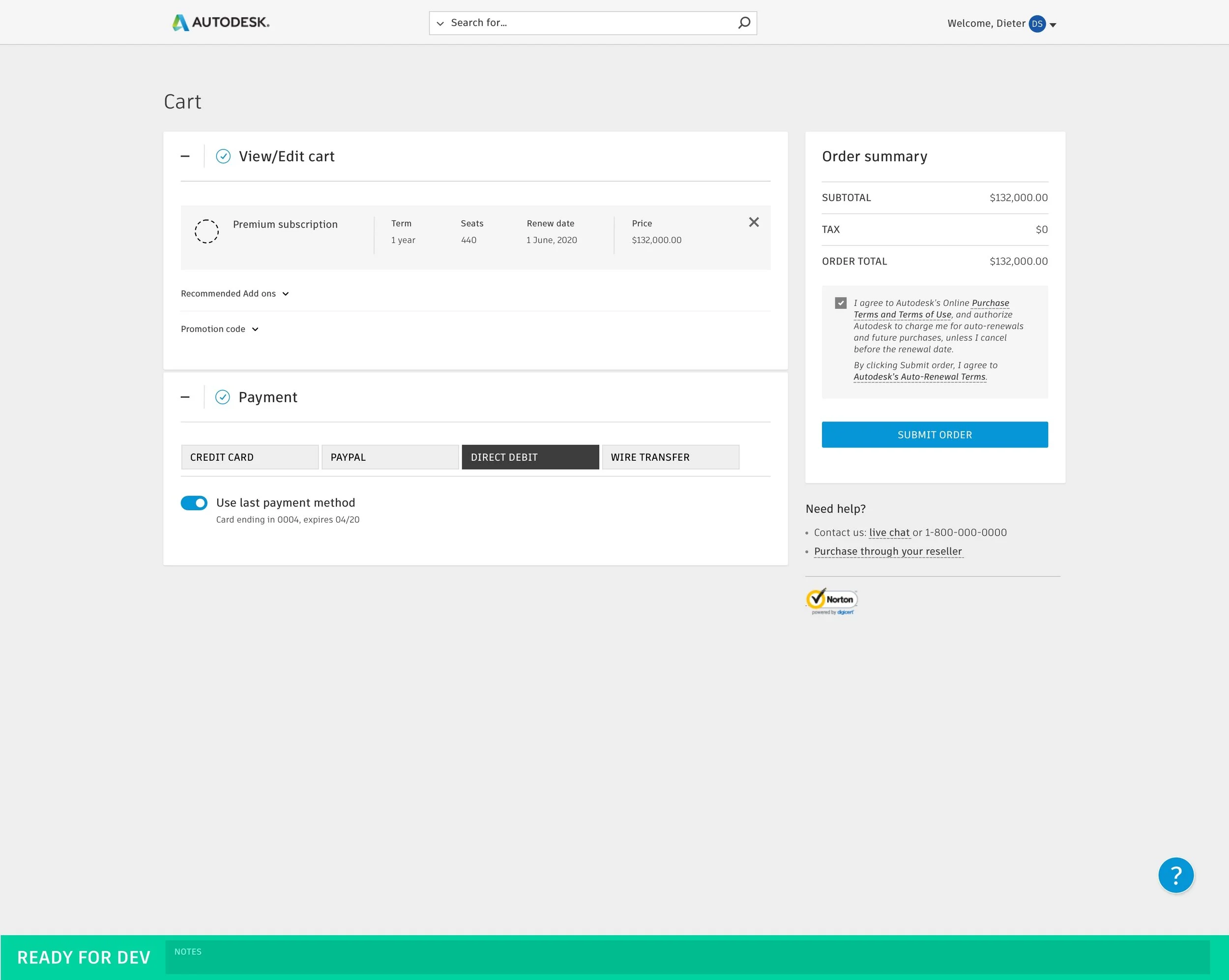Viewport: 1229px width, 980px height.
Task: Click the View/Edit cart checkmark icon
Action: pyautogui.click(x=223, y=156)
